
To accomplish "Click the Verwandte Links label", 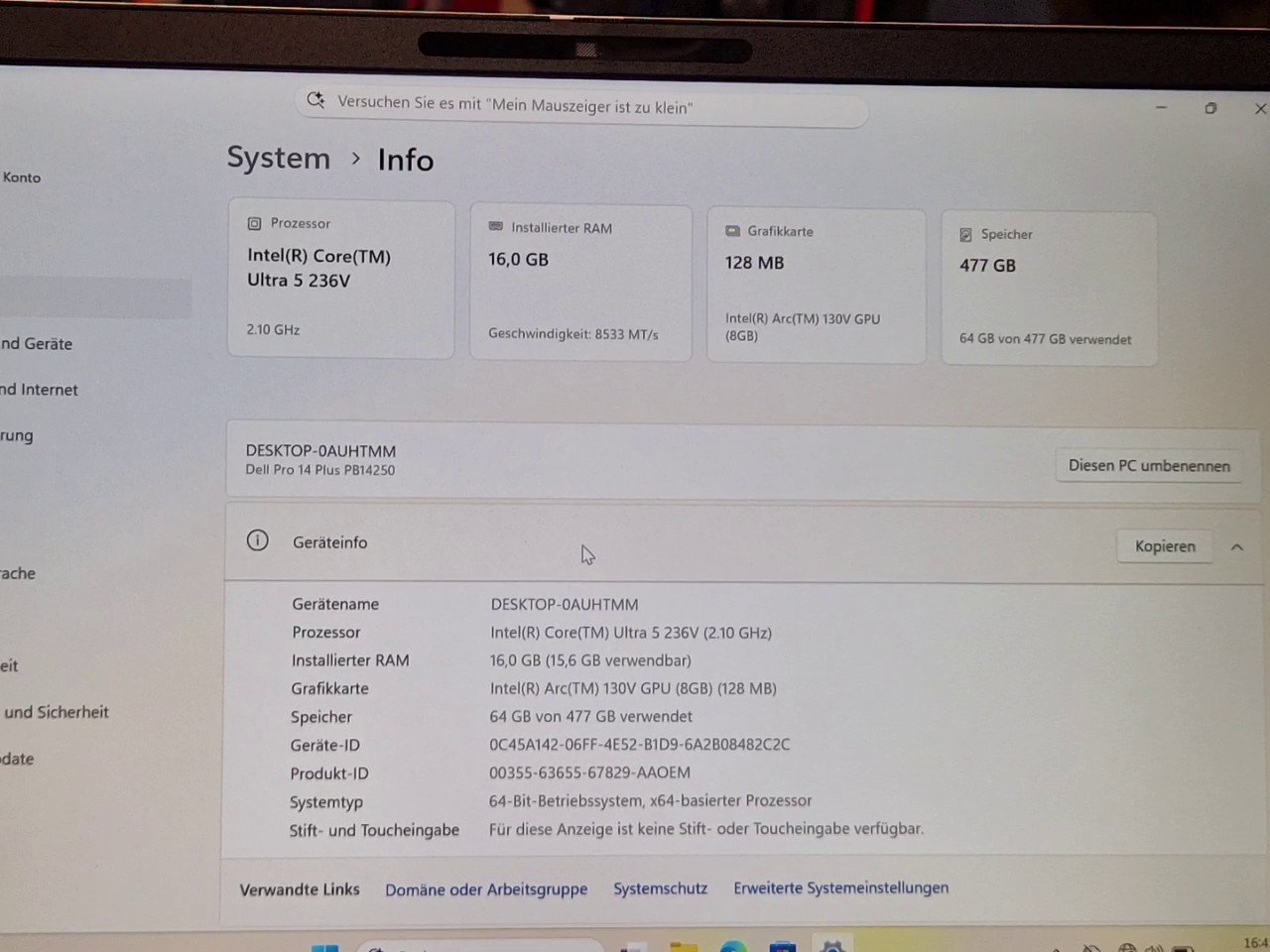I will 300,890.
